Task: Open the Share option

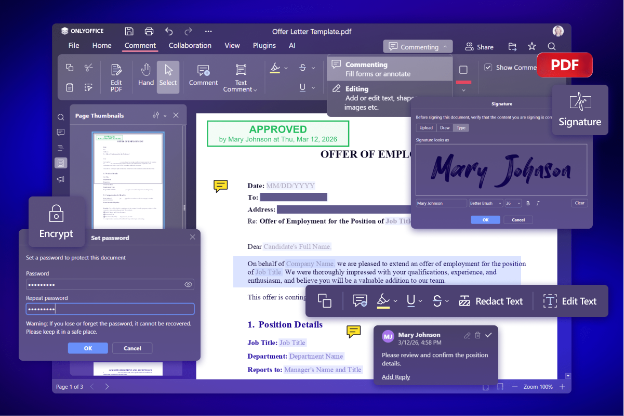Action: click(479, 47)
